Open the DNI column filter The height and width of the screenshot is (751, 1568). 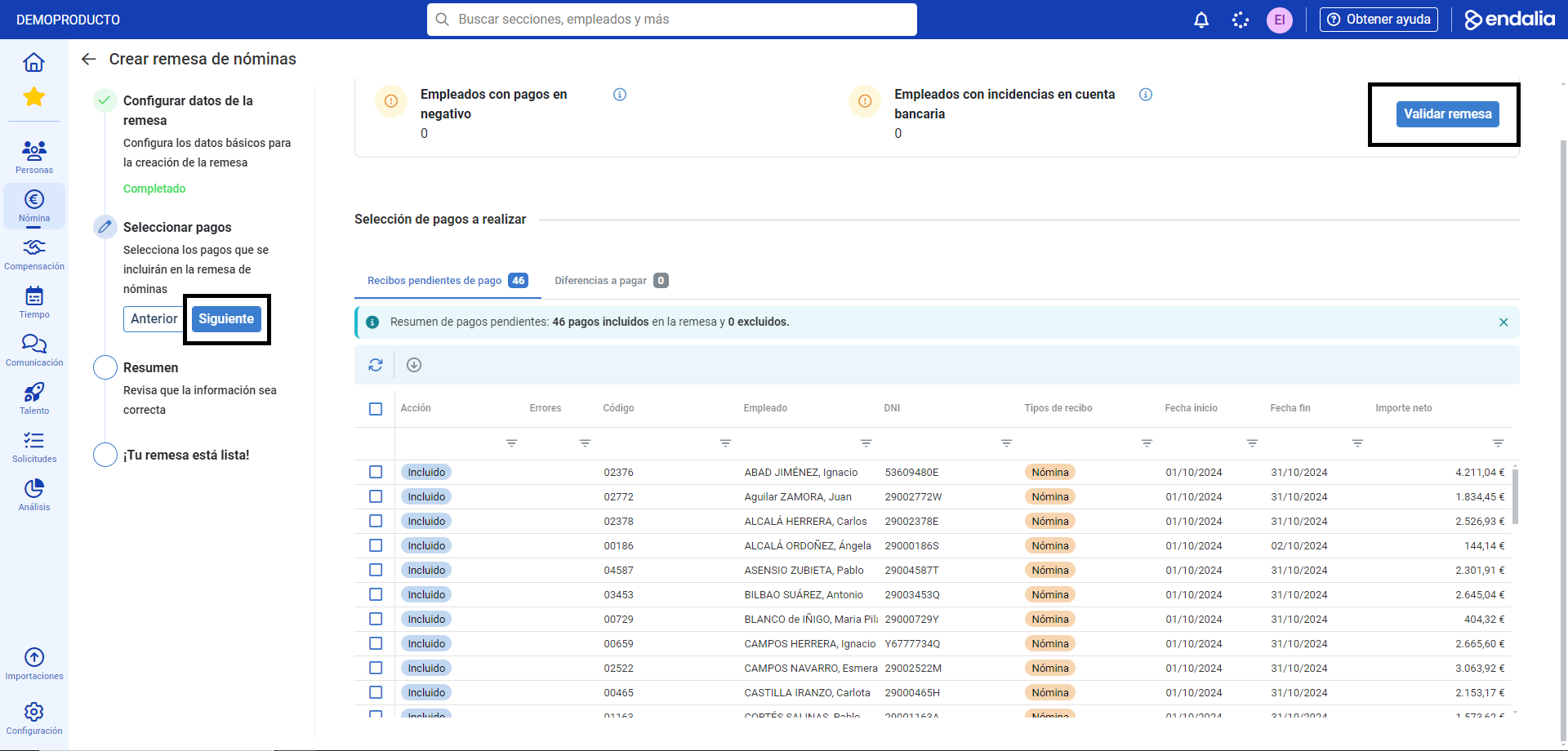click(x=1006, y=443)
